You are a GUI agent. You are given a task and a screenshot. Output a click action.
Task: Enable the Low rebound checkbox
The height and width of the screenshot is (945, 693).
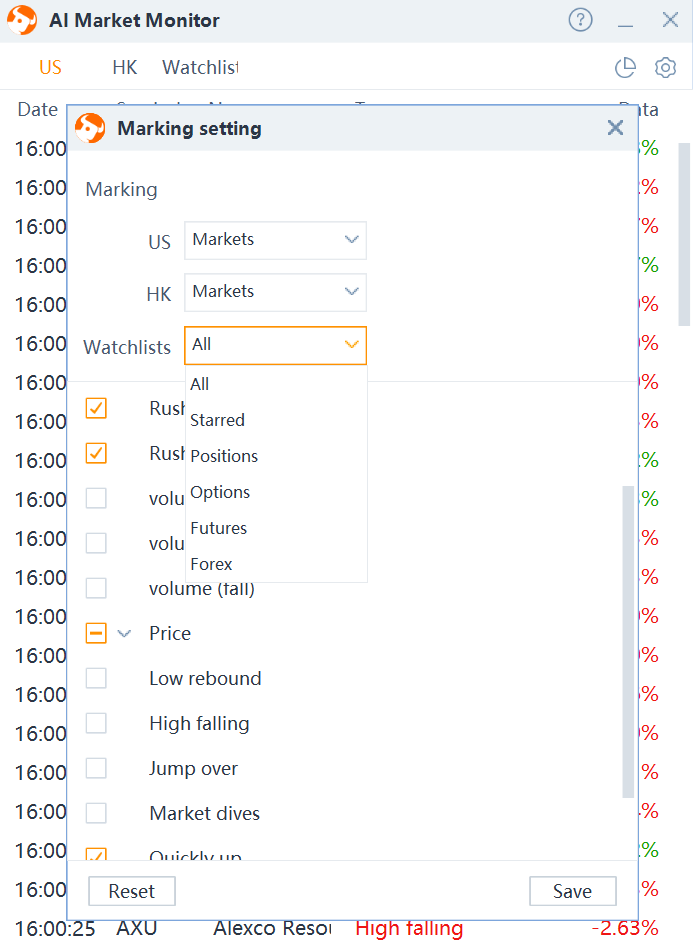(96, 678)
